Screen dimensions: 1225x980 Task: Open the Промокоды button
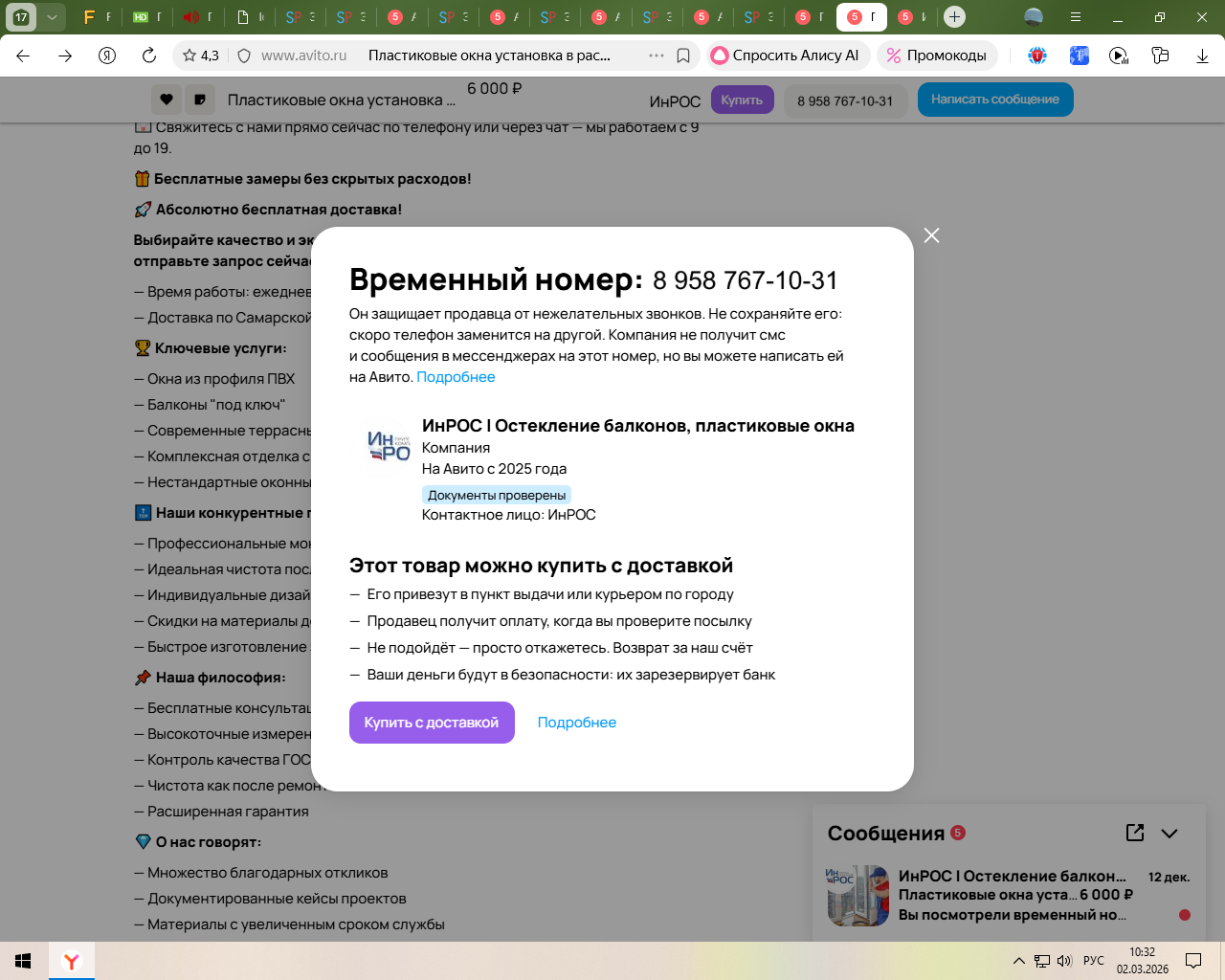tap(937, 56)
